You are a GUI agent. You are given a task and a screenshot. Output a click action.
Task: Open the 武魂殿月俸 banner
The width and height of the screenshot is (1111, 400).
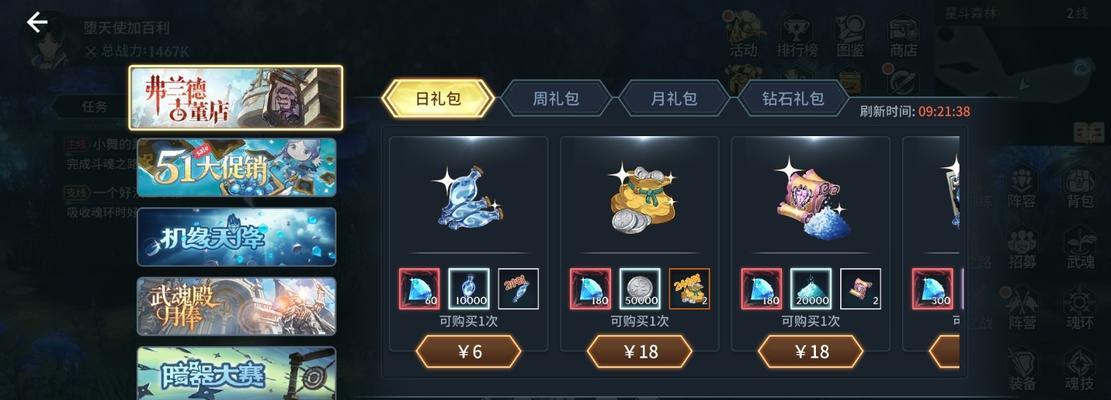pos(236,306)
